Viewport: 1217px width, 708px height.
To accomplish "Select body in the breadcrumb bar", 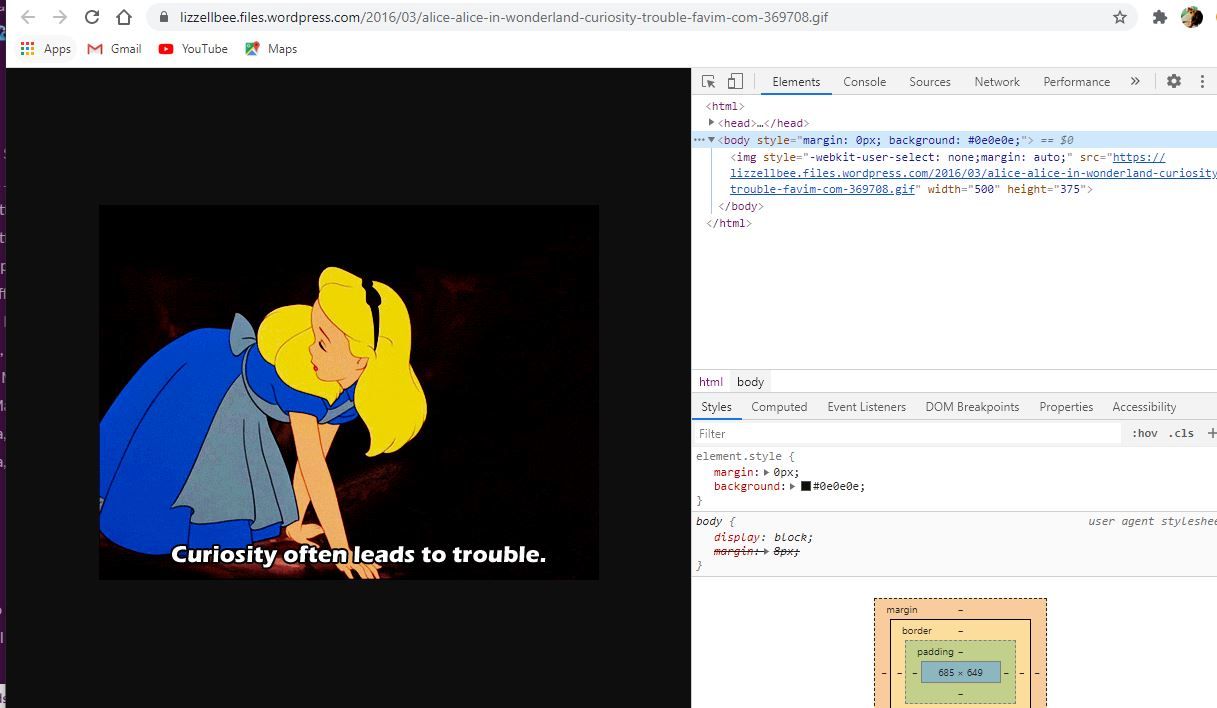I will [x=750, y=382].
